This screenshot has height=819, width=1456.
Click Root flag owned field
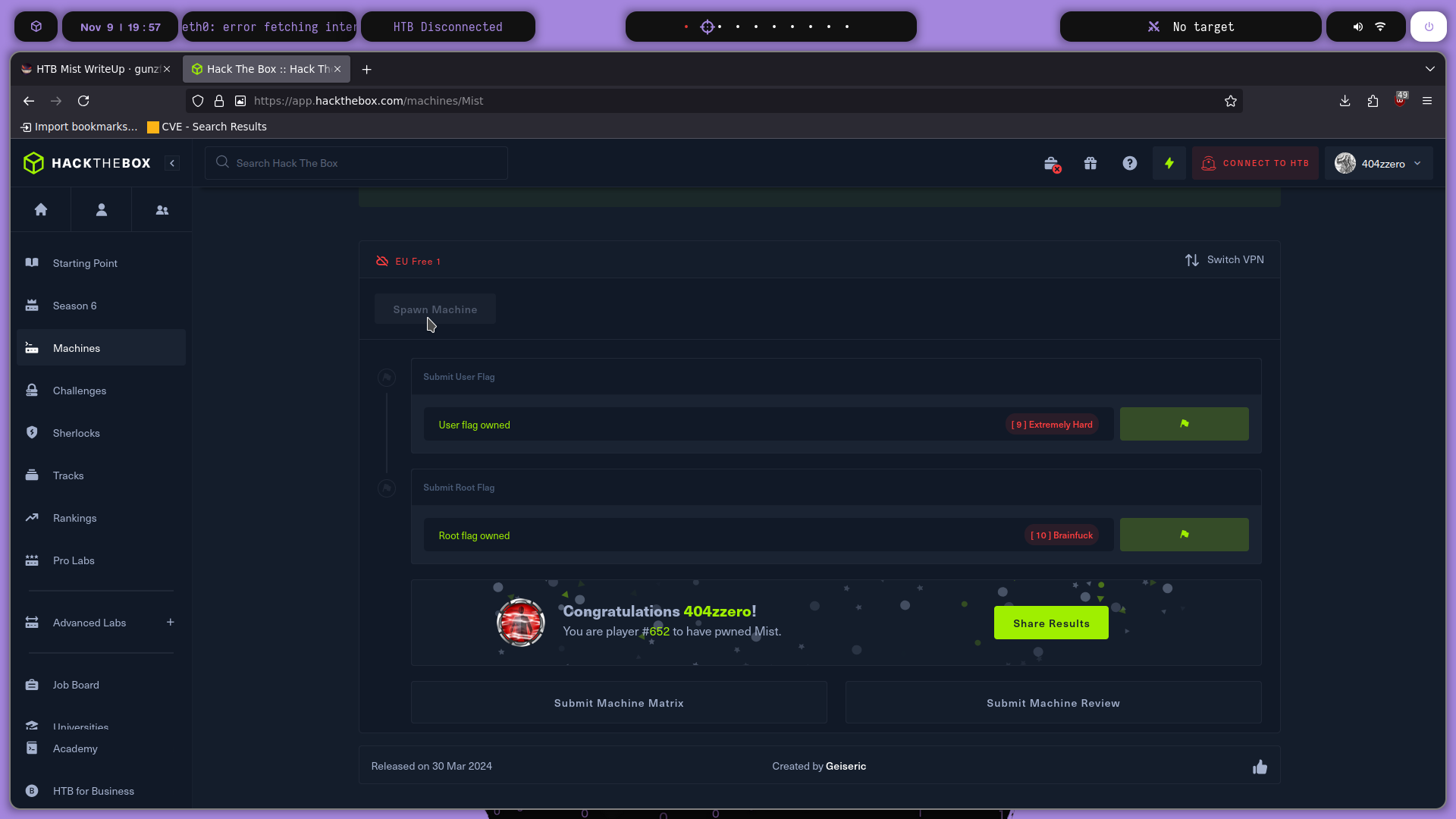(x=768, y=535)
